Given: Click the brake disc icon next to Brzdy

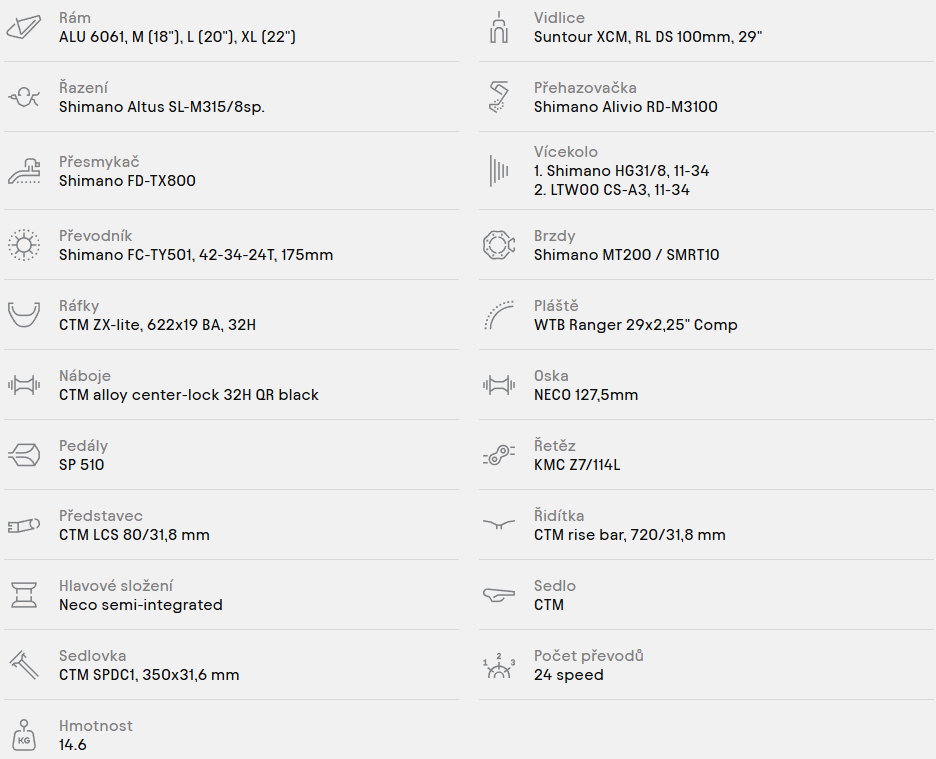Looking at the screenshot, I should 498,245.
